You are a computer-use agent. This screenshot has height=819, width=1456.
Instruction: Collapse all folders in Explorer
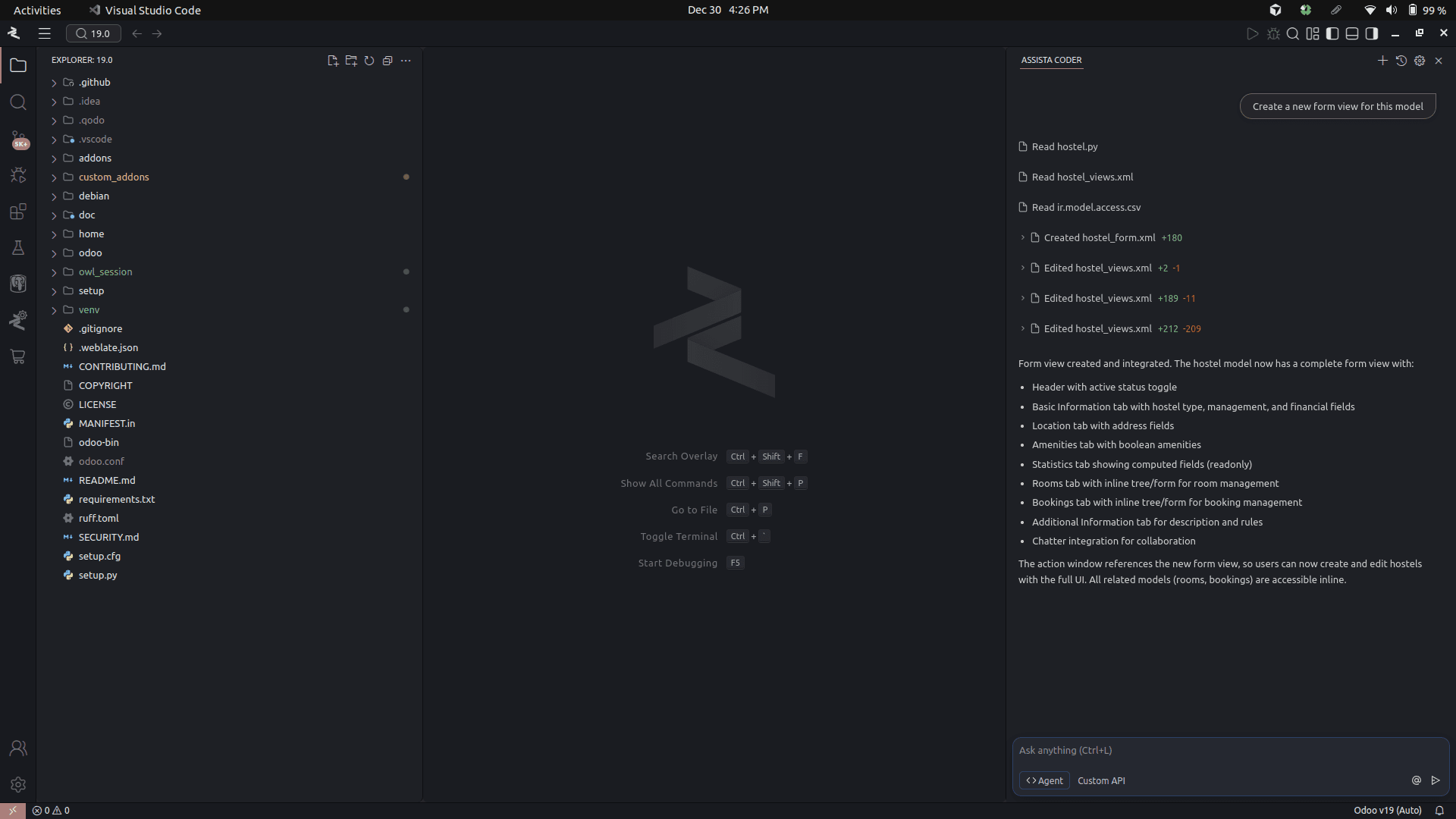388,61
